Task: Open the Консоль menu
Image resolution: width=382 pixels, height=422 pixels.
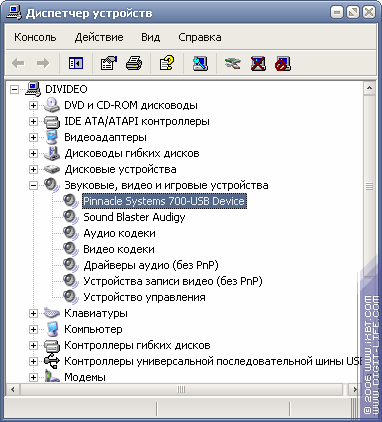Action: (x=35, y=37)
